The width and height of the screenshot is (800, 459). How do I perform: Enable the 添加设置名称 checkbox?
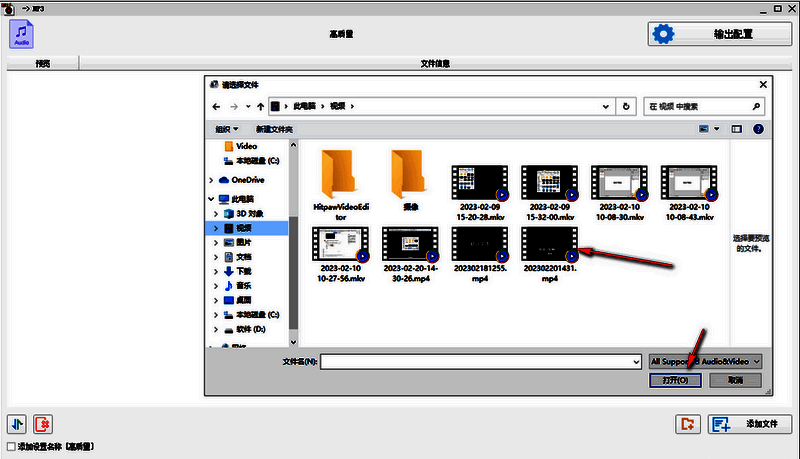click(x=11, y=447)
